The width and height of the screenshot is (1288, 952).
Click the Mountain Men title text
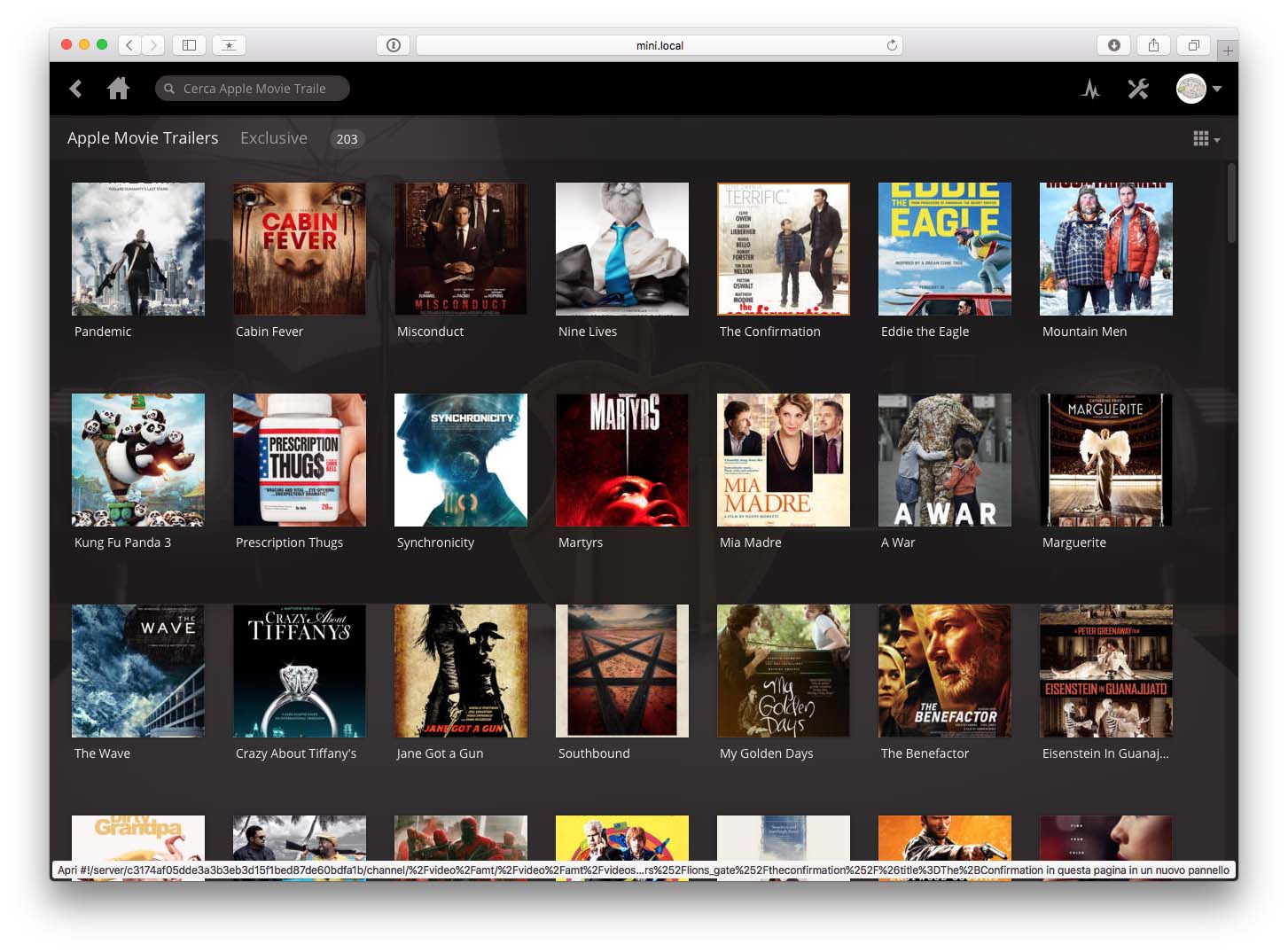click(x=1085, y=332)
